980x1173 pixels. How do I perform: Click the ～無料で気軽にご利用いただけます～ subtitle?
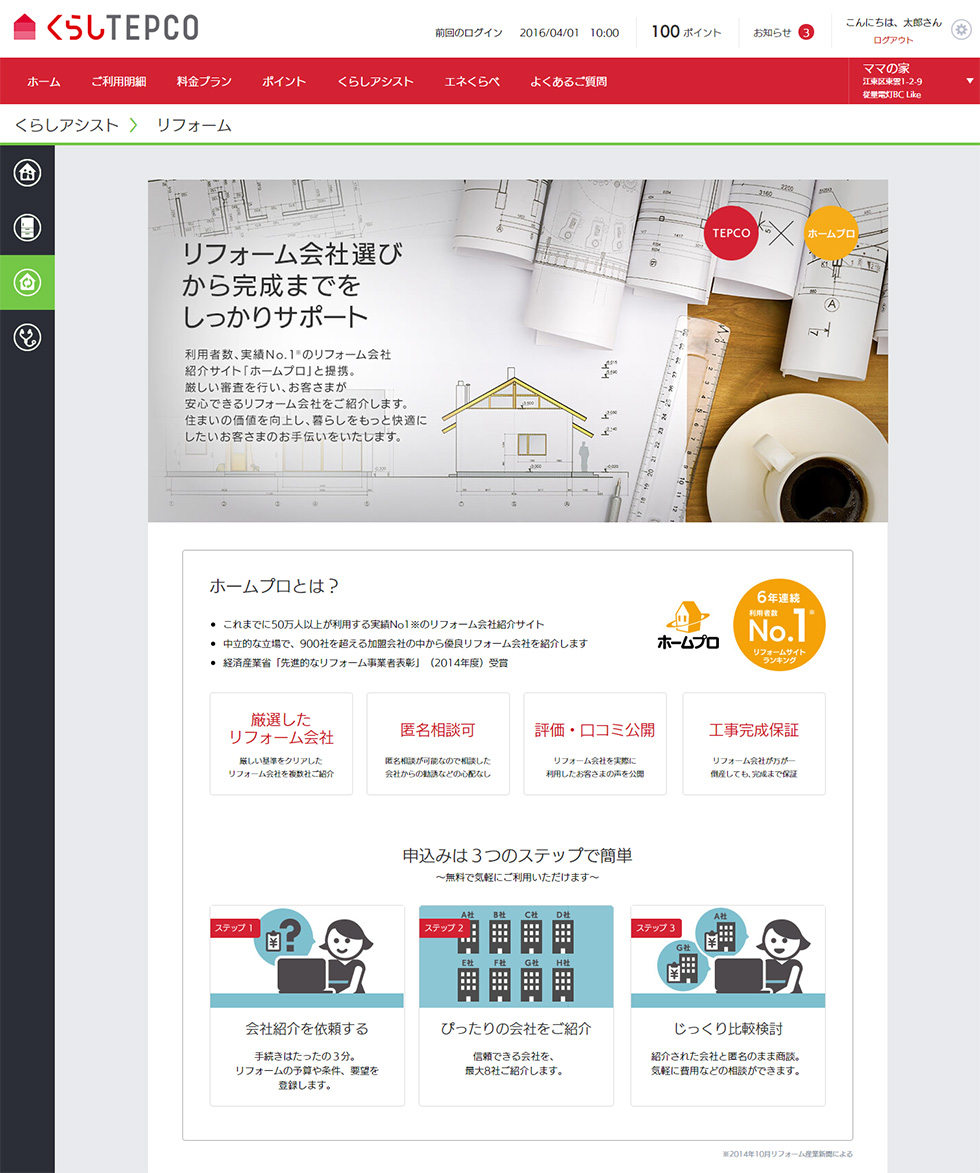click(x=518, y=877)
